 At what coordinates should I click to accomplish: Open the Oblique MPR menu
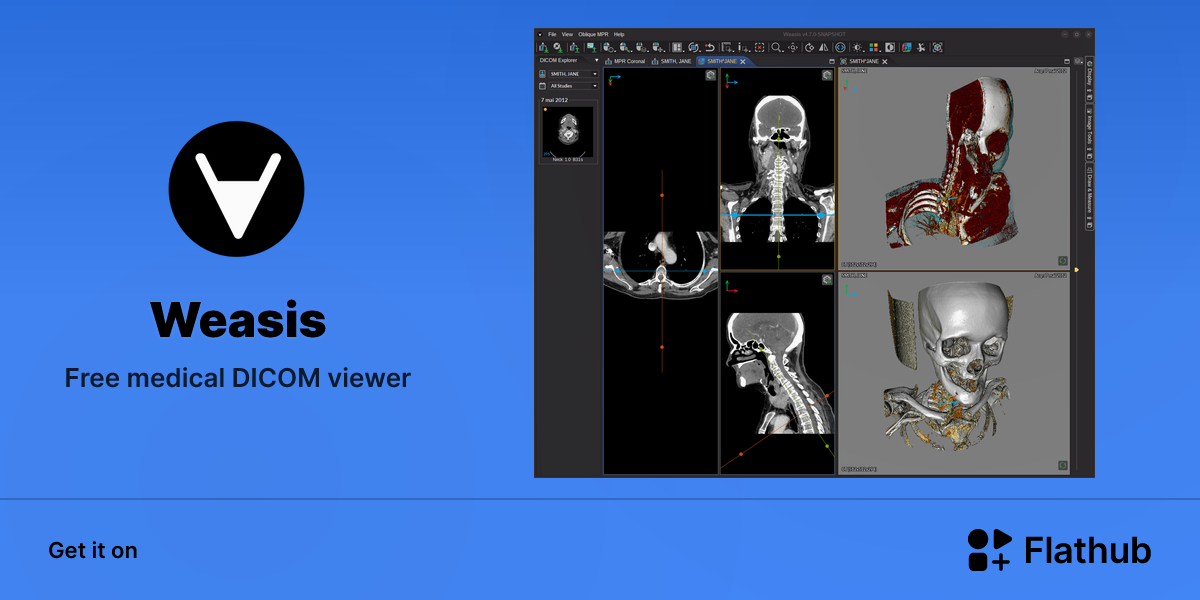coord(593,34)
